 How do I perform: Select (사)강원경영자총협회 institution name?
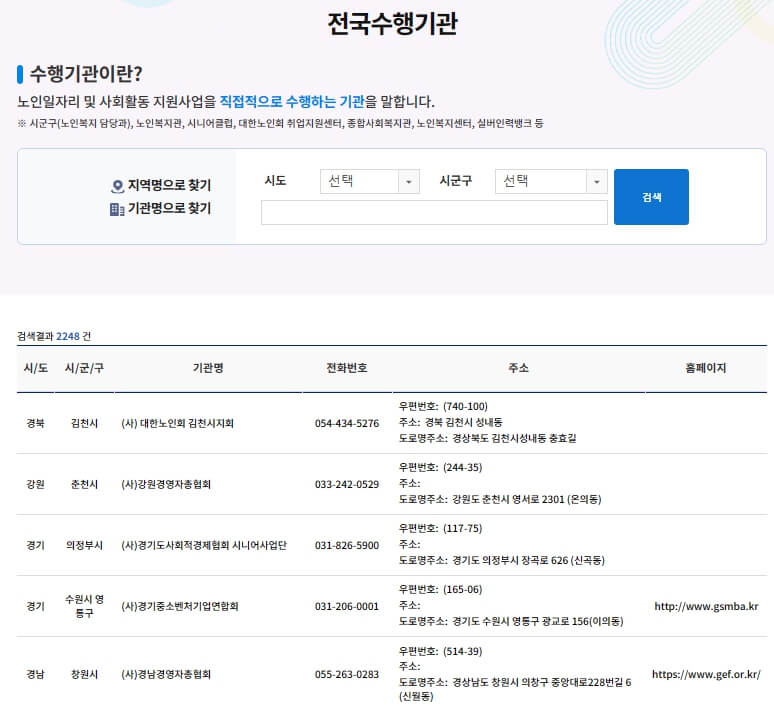tap(166, 484)
